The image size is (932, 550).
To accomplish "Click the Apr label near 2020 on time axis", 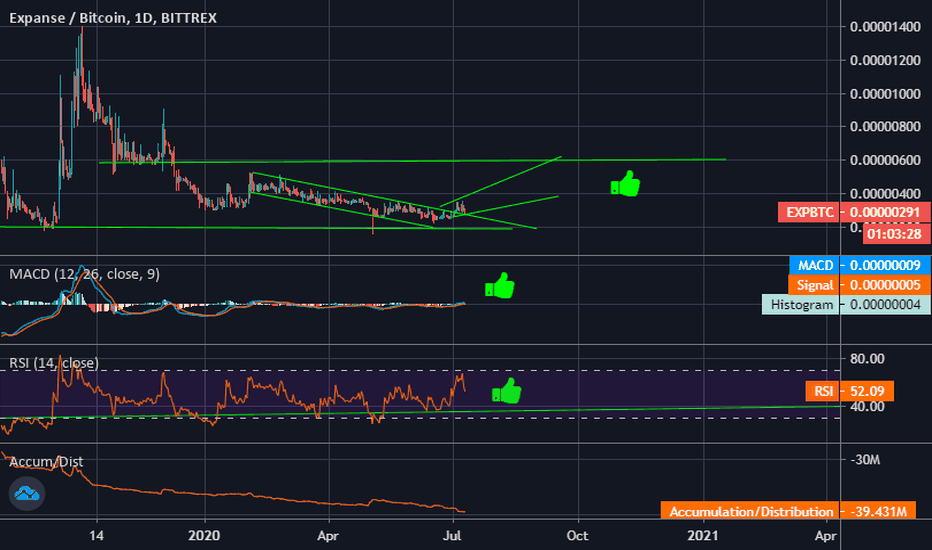I will coord(328,536).
